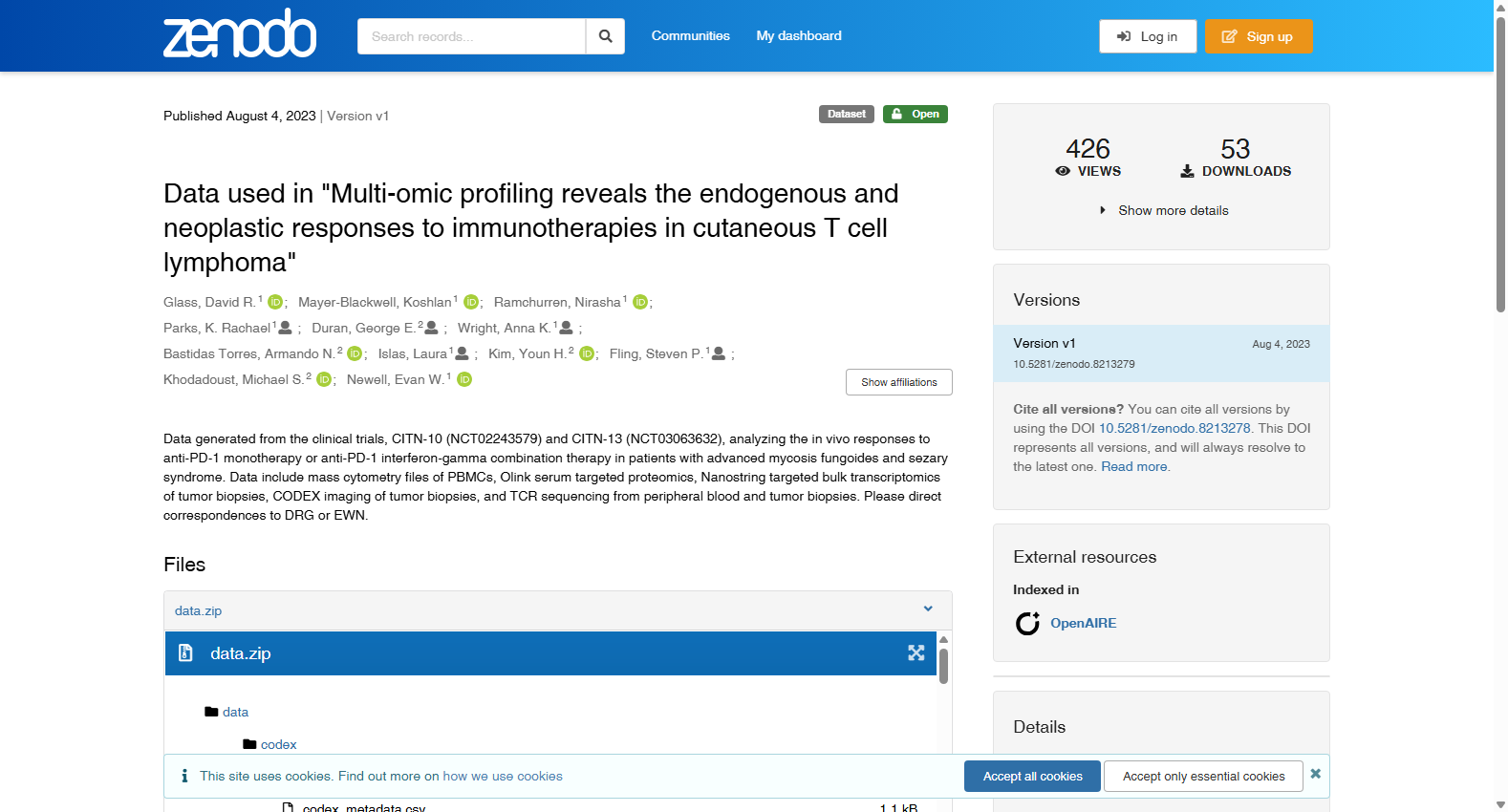Select Version v1 in Versions list
This screenshot has height=812, width=1508.
pos(1161,353)
